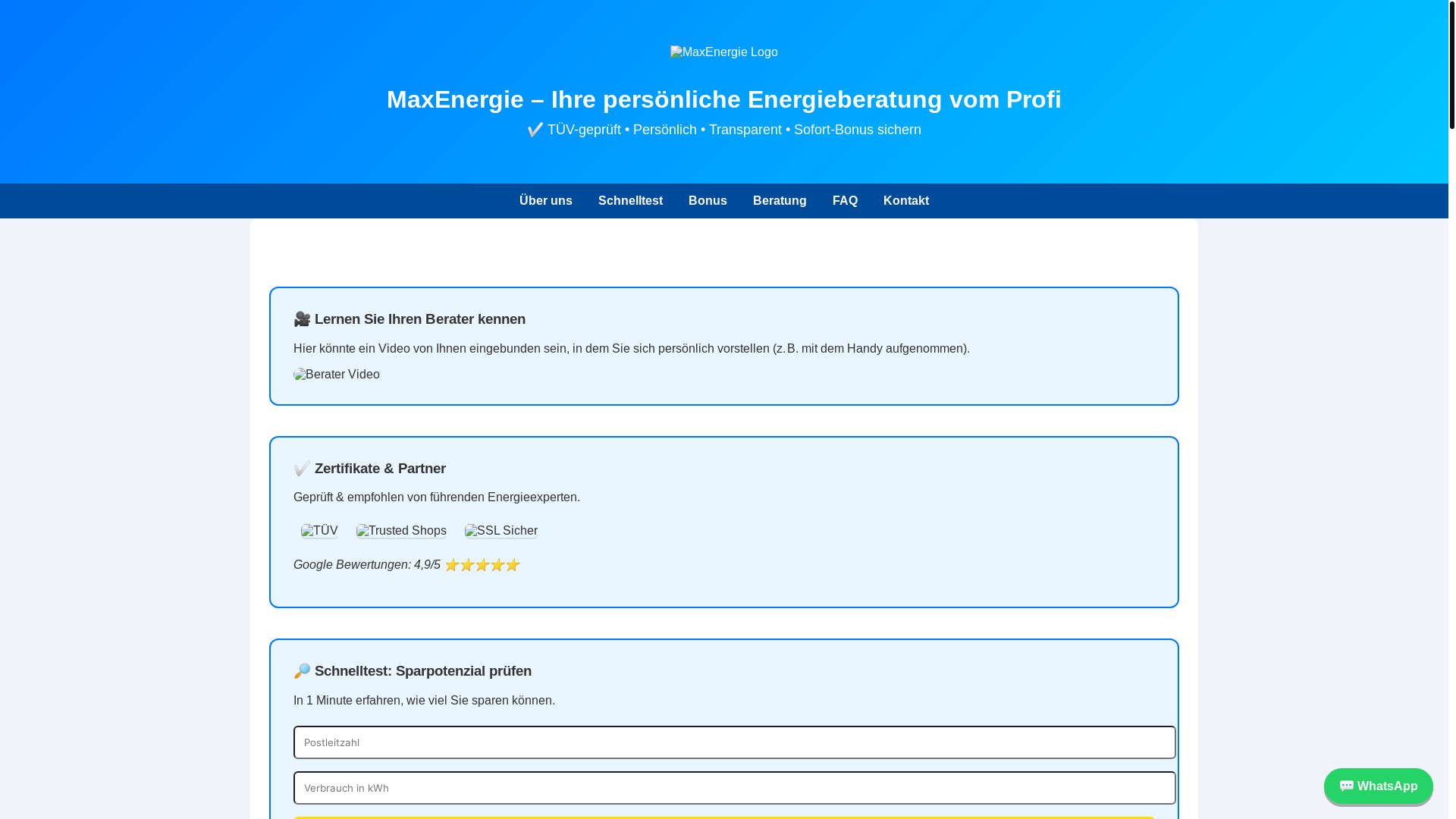Click the main MaxEnergie headline
Viewport: 1456px width, 819px height.
click(723, 99)
